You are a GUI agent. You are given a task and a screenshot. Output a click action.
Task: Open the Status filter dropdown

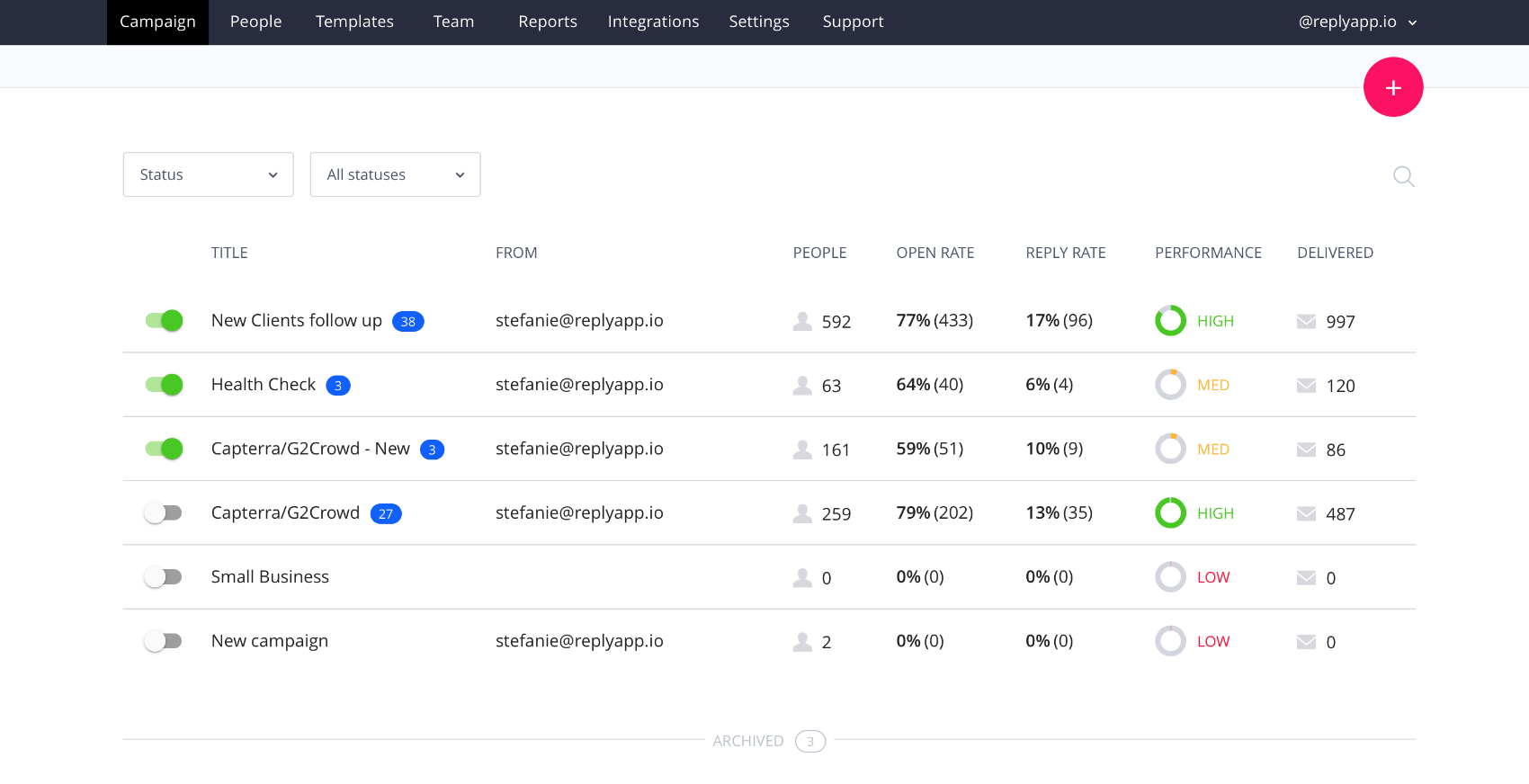click(208, 174)
